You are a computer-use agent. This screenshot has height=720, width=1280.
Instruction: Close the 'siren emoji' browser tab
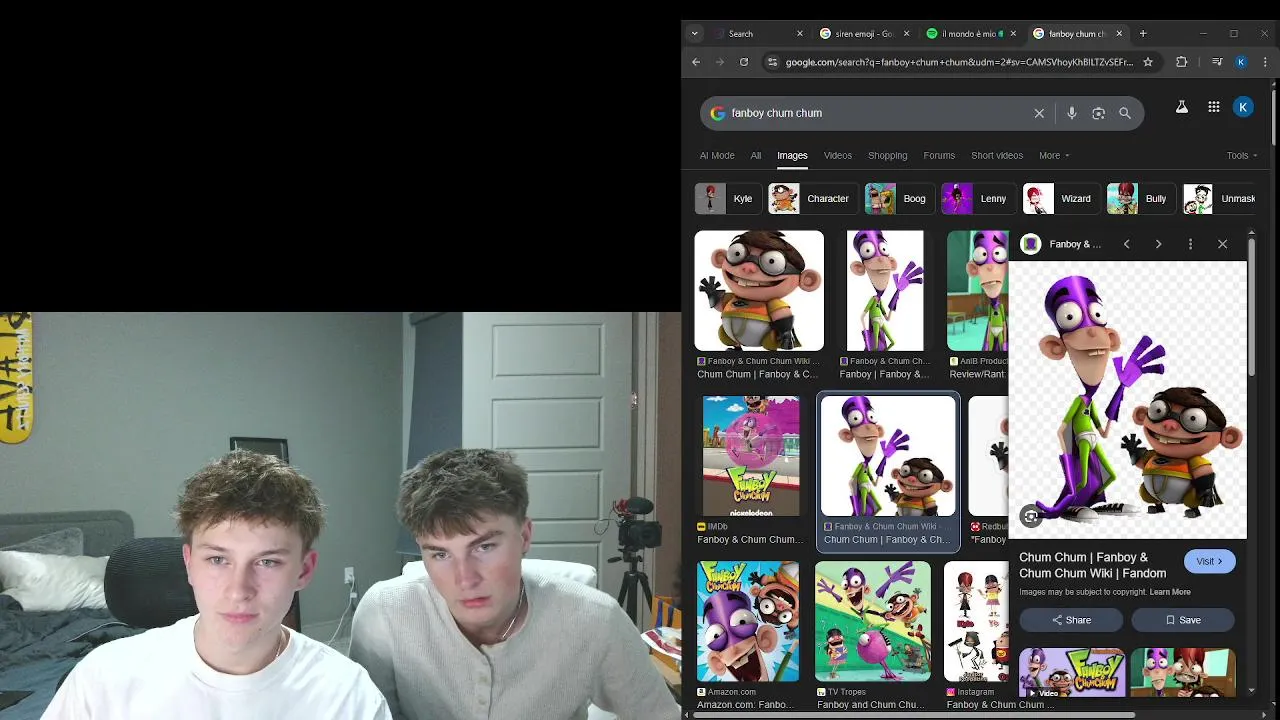click(x=907, y=34)
